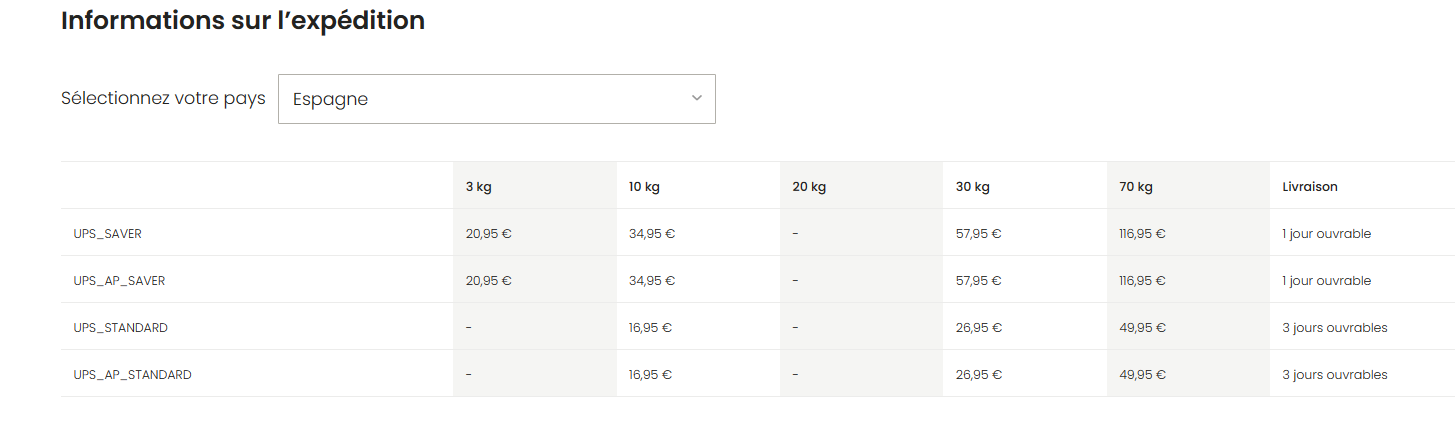Click the Informations sur l'expédition heading
Viewport: 1455px width, 430px height.
click(243, 21)
